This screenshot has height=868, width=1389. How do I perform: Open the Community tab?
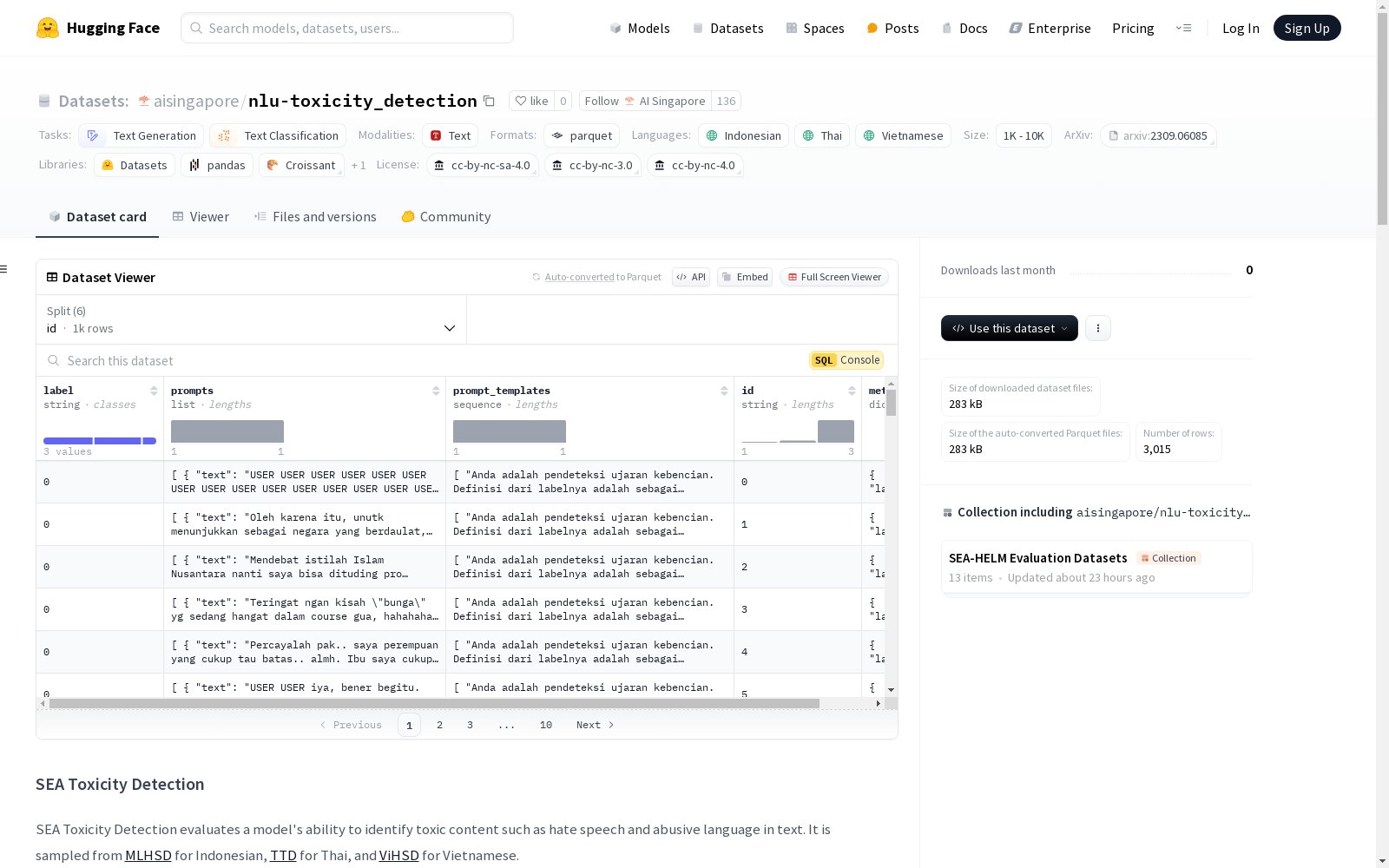tap(446, 217)
